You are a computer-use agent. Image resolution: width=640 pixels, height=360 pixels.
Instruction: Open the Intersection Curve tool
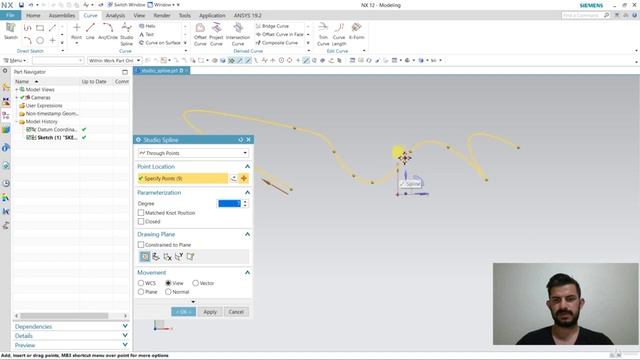tap(238, 34)
